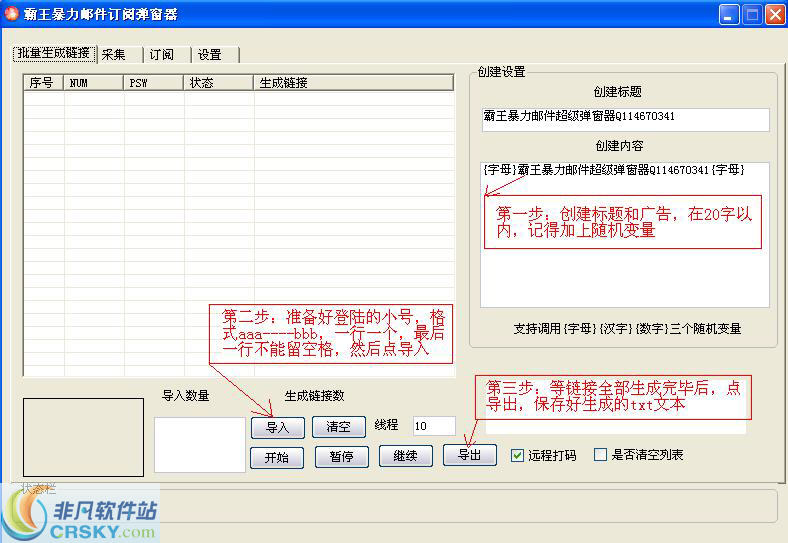Click the white box under 导入数量
788x543 pixels.
click(x=200, y=445)
